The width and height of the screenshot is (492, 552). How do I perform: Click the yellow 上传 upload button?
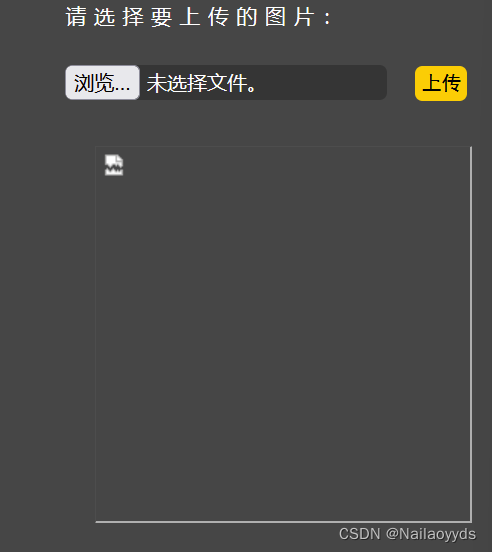click(441, 83)
